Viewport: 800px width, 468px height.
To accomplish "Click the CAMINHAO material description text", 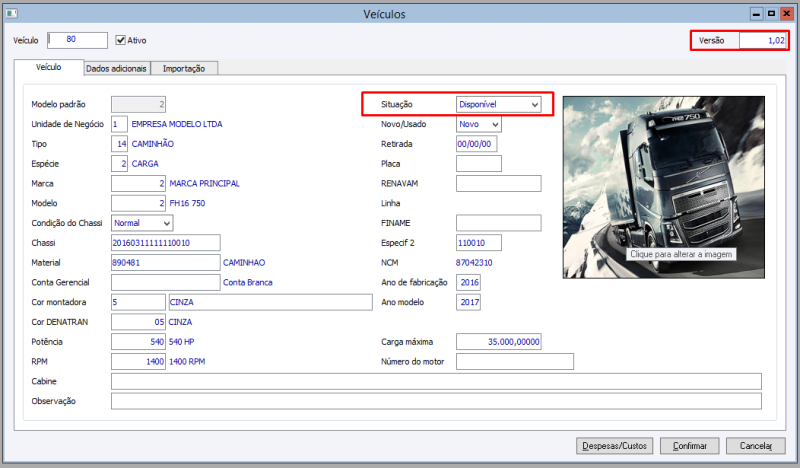I will click(x=244, y=263).
